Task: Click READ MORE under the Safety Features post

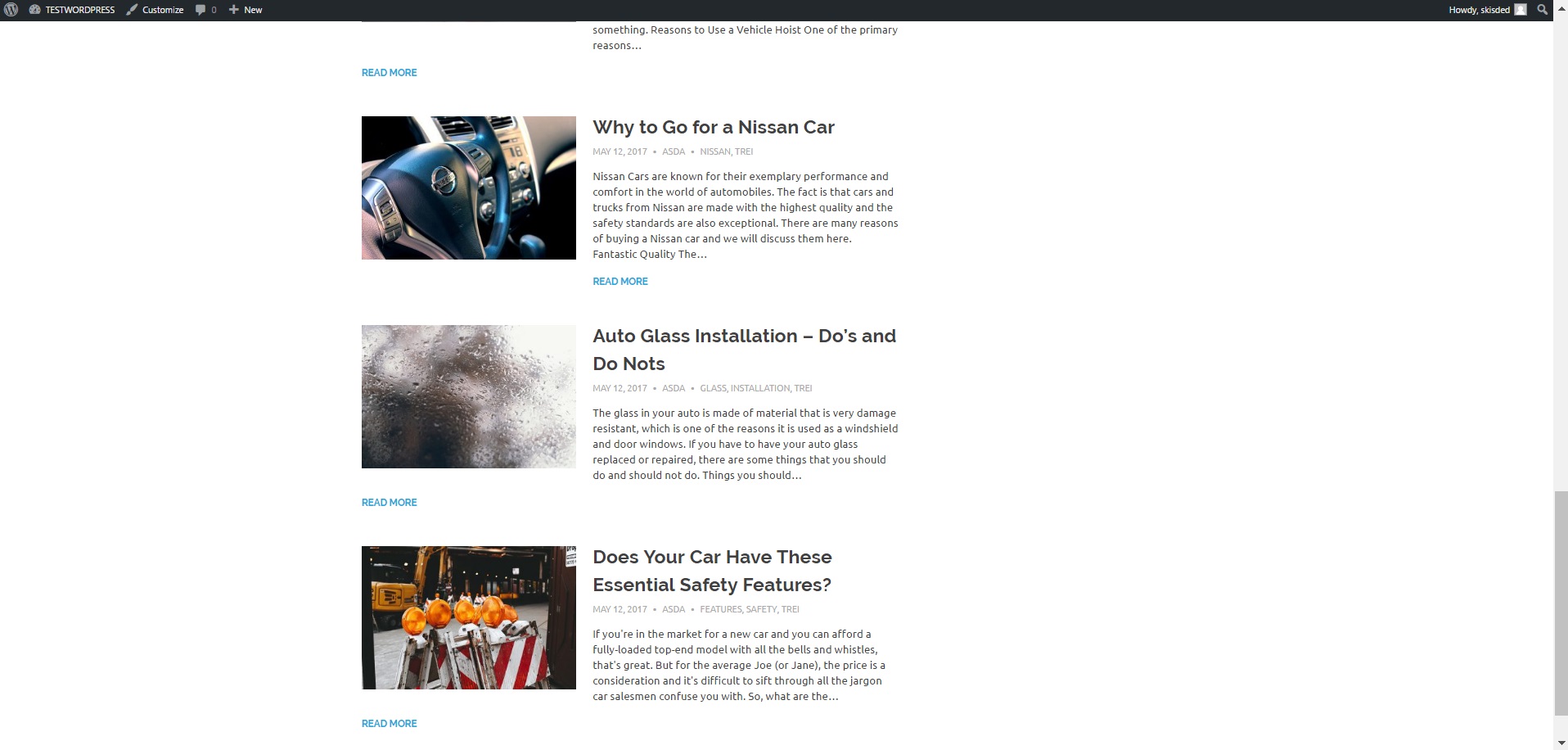Action: [x=390, y=723]
